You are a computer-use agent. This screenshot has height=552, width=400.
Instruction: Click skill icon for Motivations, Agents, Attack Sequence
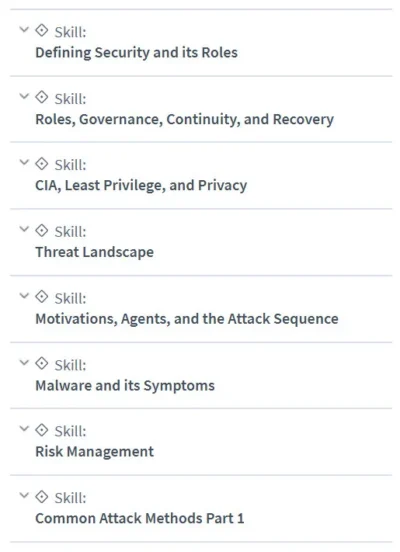[42, 297]
